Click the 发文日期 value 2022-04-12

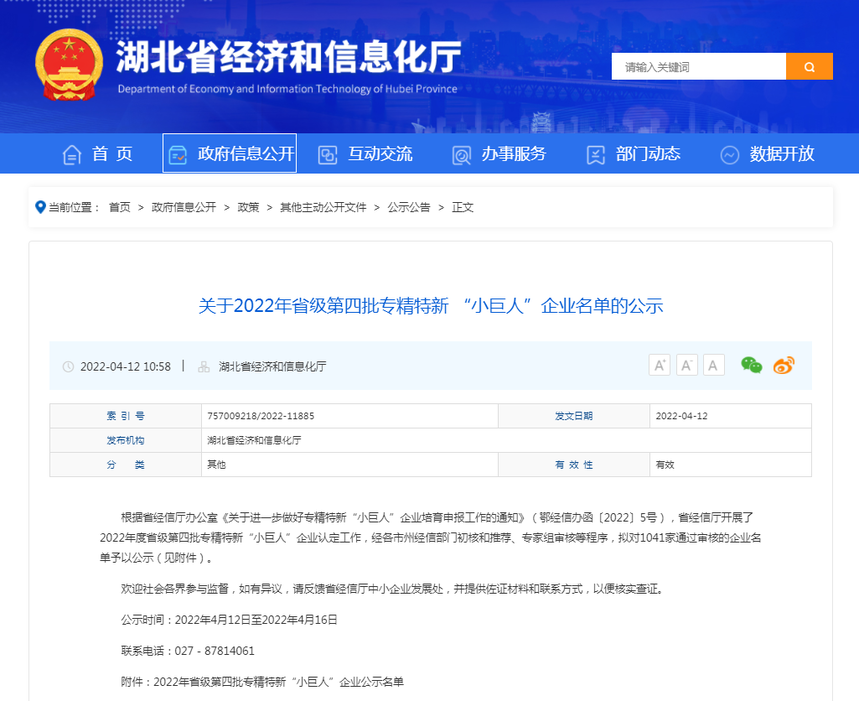click(682, 416)
